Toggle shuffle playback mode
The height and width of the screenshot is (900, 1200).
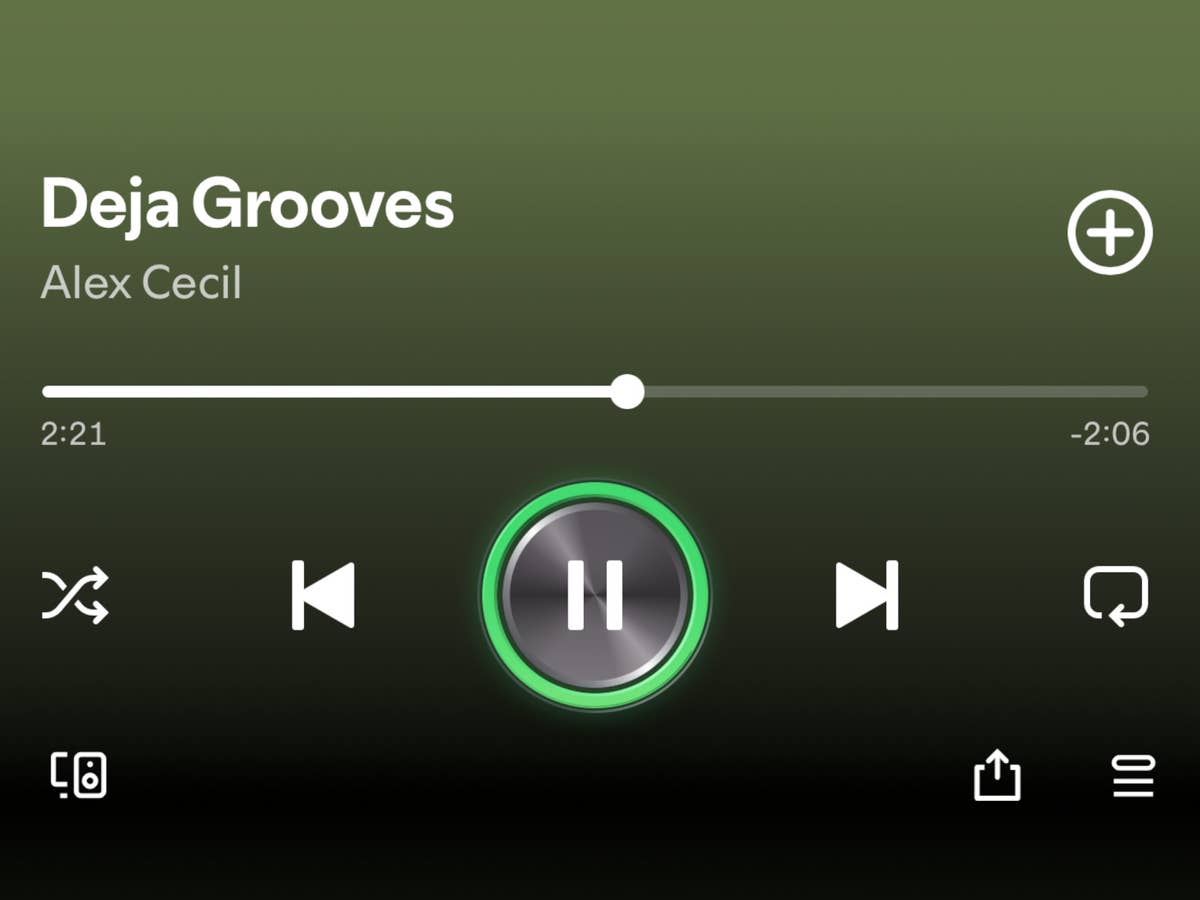pyautogui.click(x=75, y=596)
